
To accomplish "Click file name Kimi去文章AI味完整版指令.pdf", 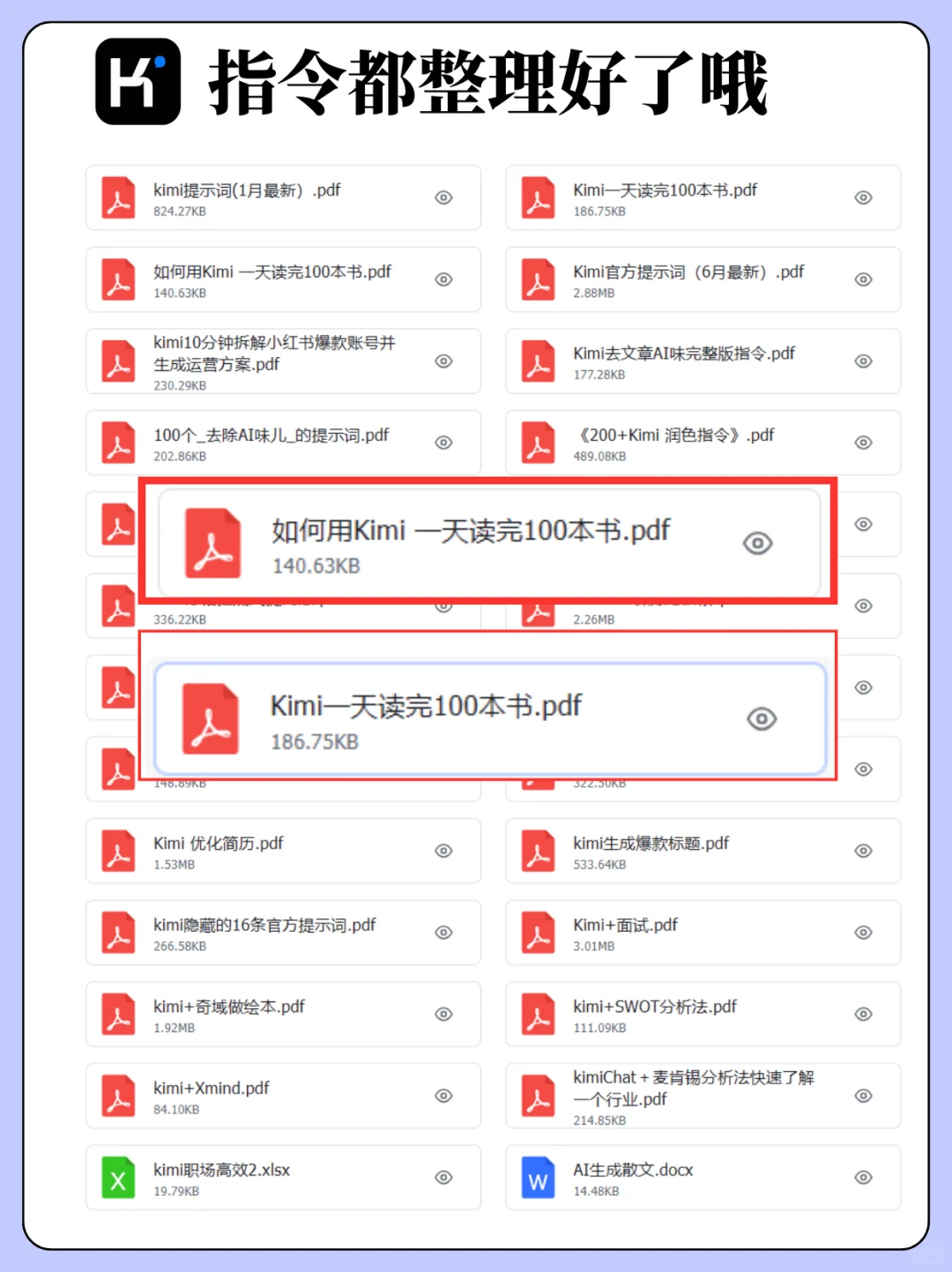I will [684, 353].
